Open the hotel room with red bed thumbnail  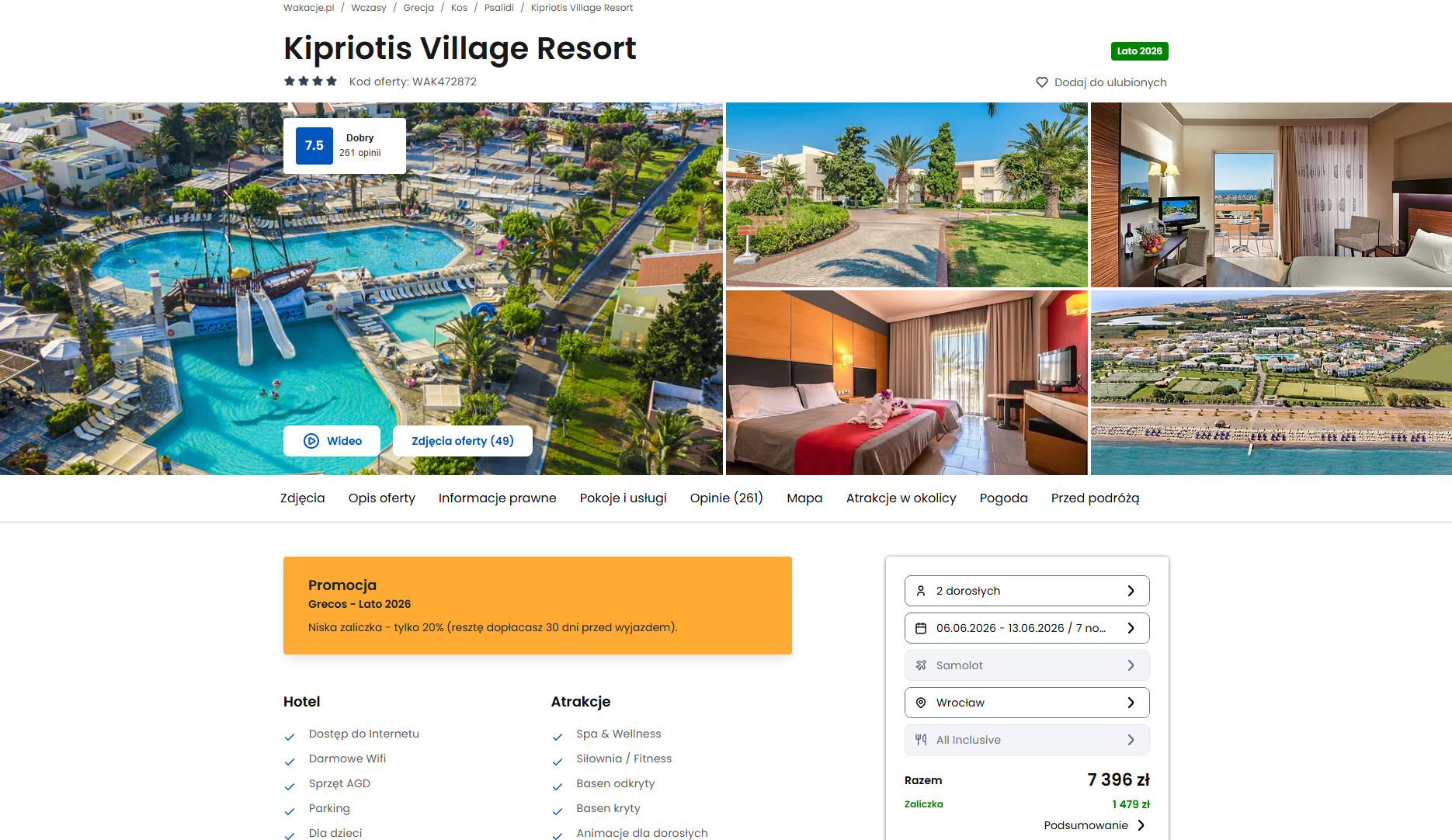pos(907,383)
